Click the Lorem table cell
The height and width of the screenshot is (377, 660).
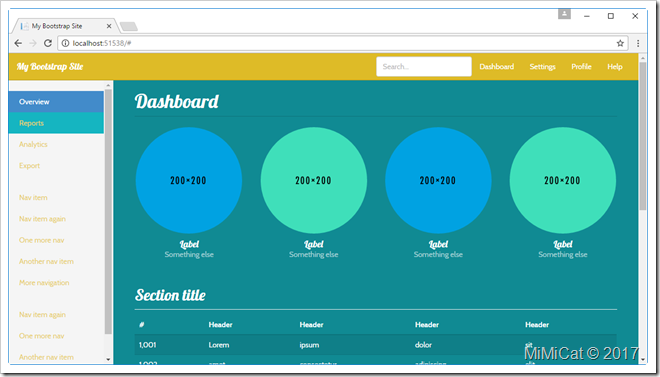tap(219, 345)
